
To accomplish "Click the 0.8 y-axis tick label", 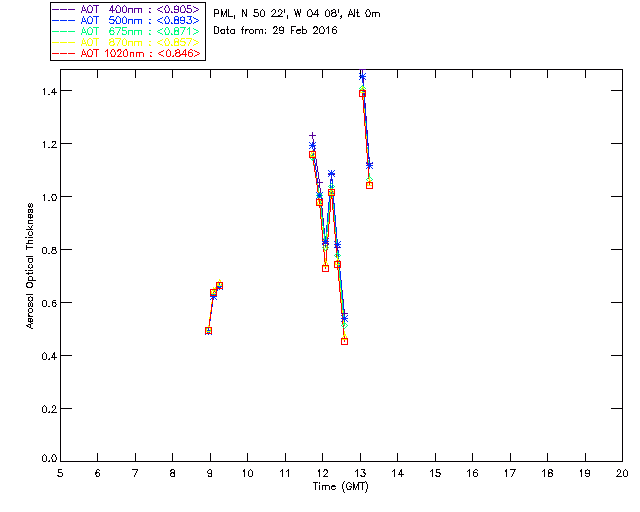I will 49,250.
